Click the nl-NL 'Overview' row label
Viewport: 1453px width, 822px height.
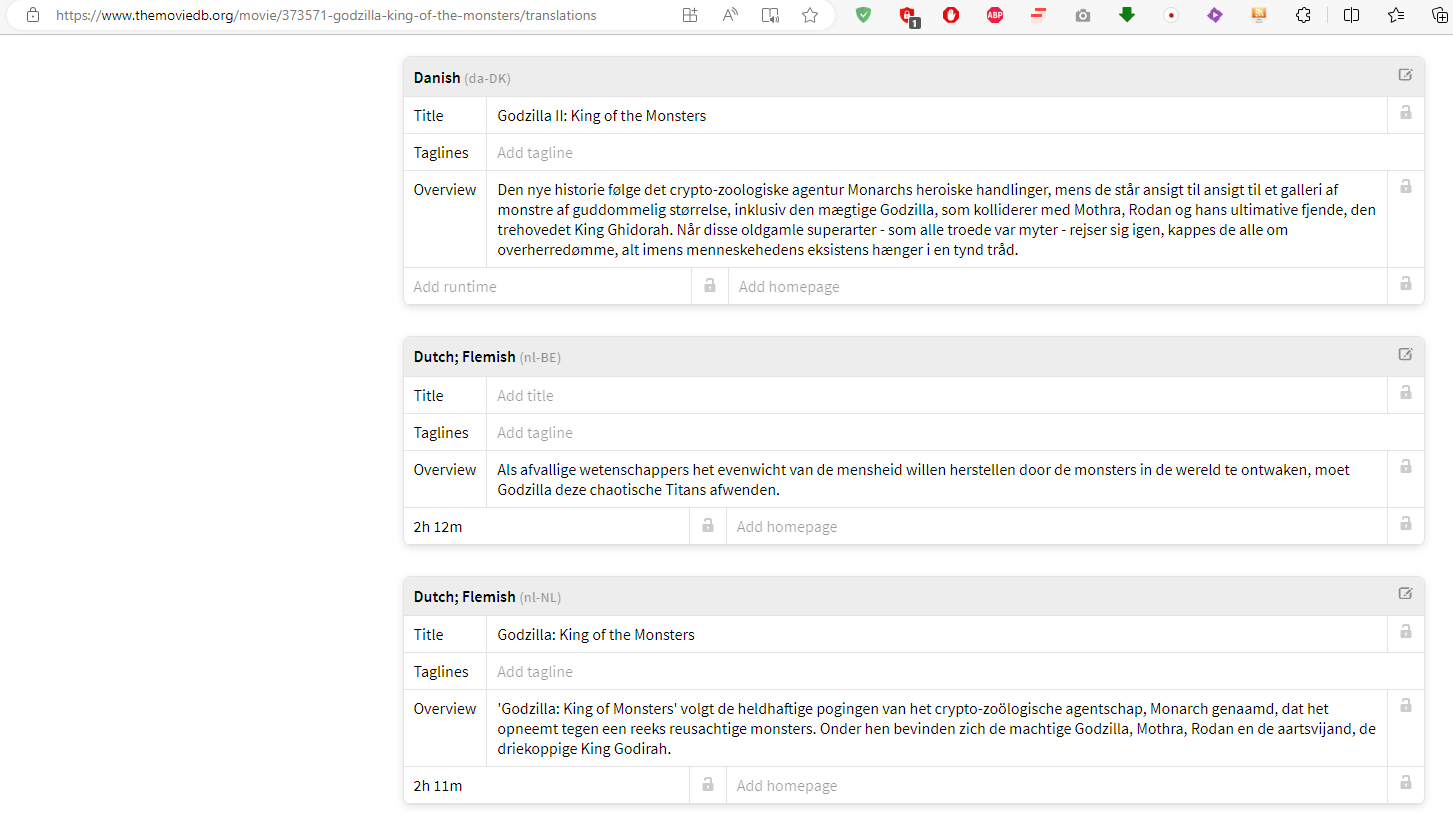click(x=445, y=709)
